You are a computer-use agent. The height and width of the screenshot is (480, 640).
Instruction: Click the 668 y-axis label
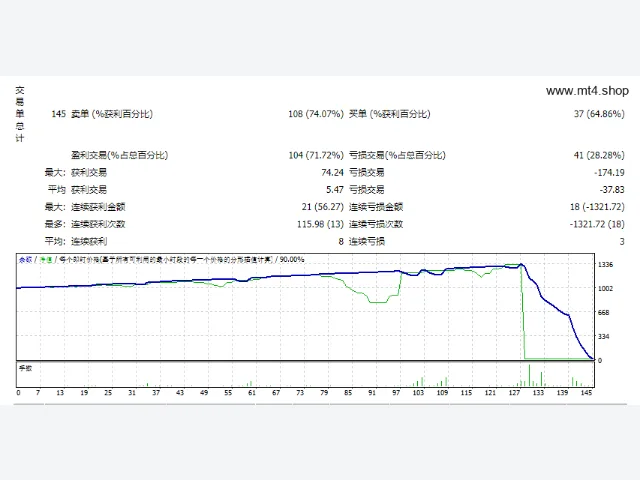(604, 313)
